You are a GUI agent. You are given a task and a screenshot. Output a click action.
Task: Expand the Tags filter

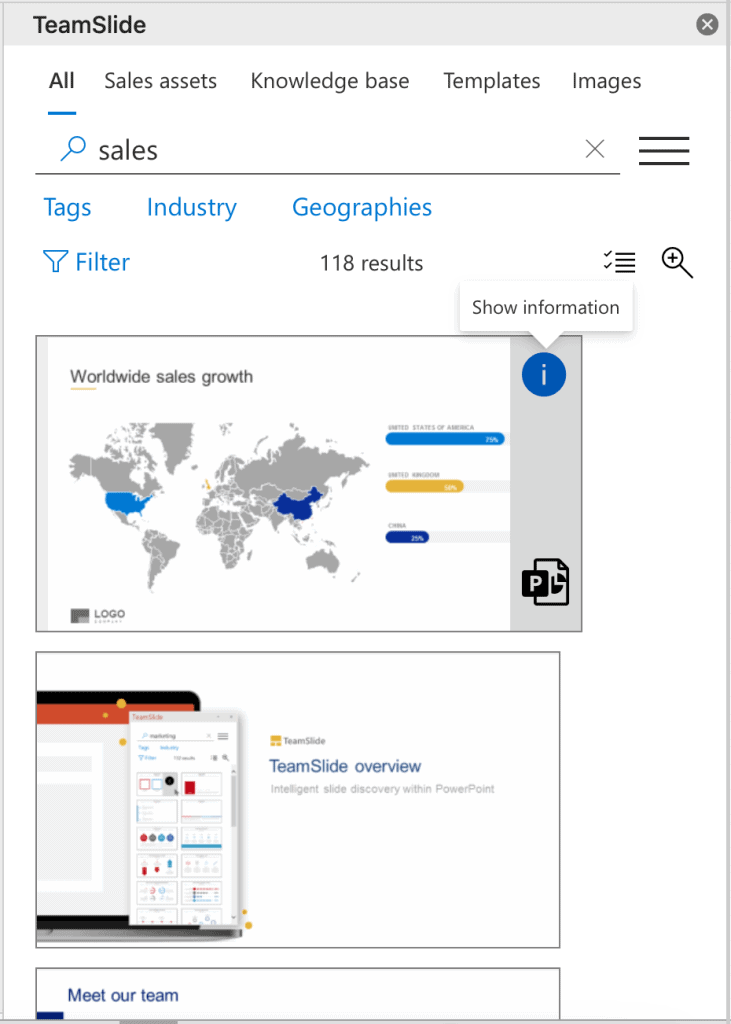[67, 207]
